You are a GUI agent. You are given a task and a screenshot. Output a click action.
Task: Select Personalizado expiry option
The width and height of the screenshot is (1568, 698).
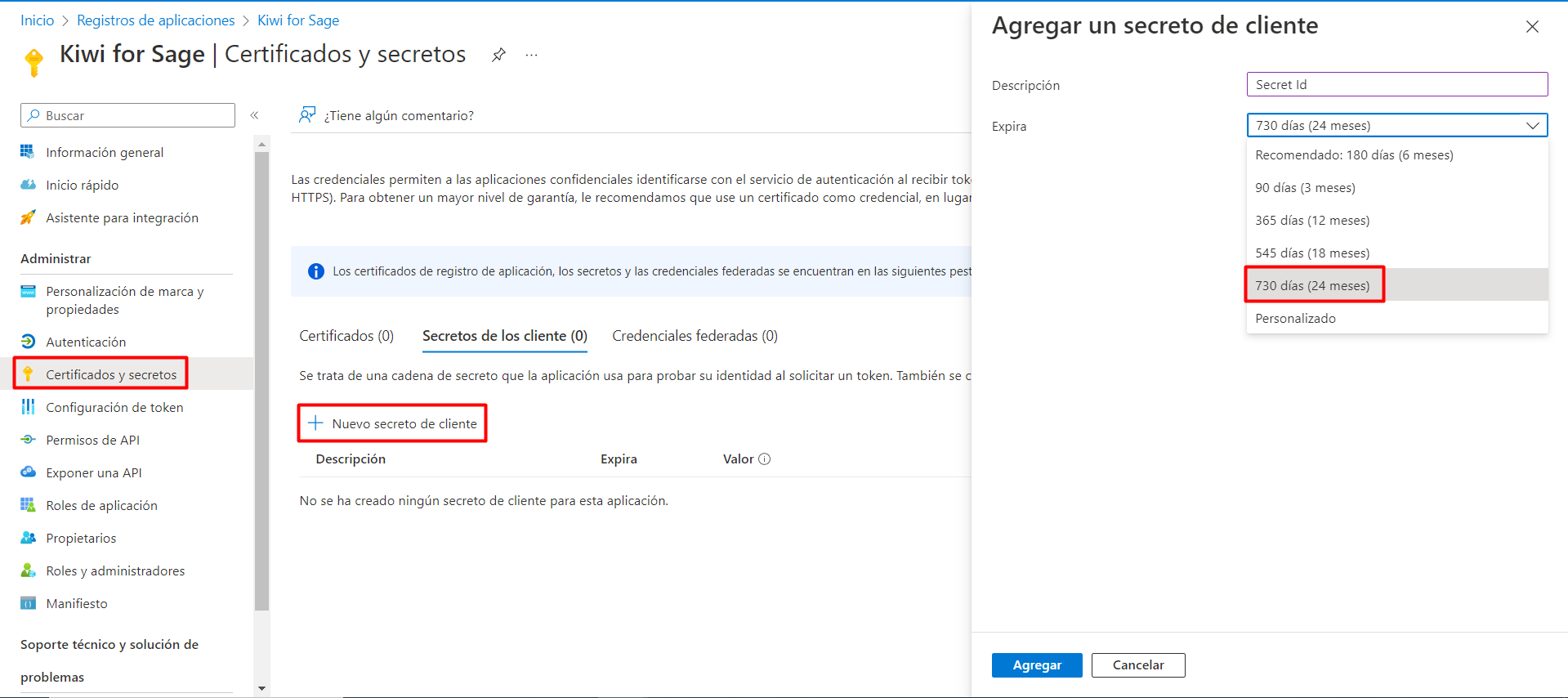[1397, 318]
